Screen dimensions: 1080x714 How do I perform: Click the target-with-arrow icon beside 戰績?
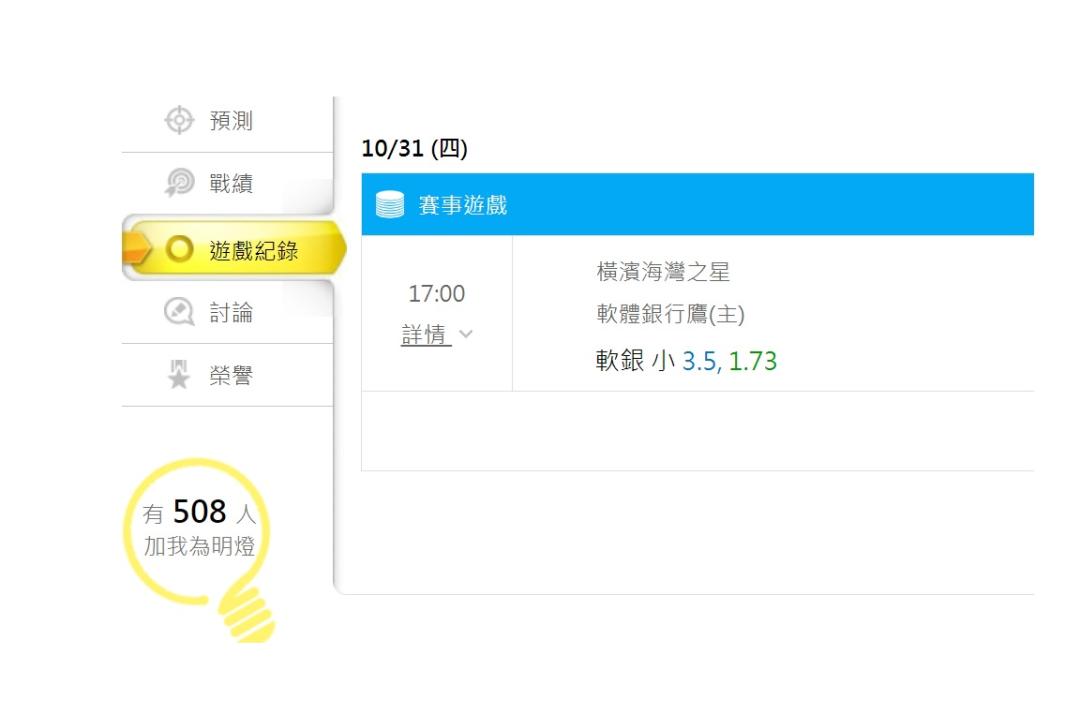pyautogui.click(x=179, y=183)
